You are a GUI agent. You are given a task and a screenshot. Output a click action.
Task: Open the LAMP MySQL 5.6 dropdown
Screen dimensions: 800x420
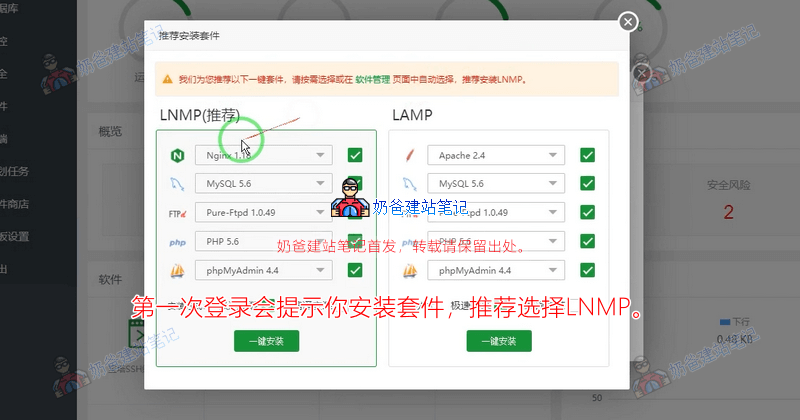click(x=496, y=184)
